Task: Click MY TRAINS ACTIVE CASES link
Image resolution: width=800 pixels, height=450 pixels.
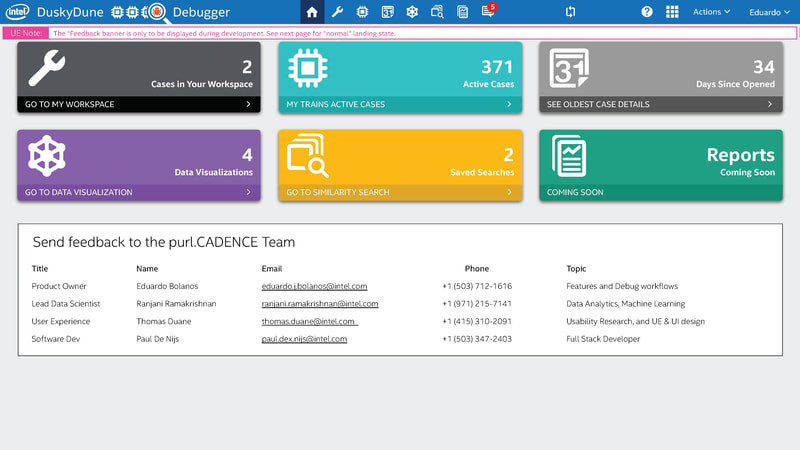Action: coord(335,104)
